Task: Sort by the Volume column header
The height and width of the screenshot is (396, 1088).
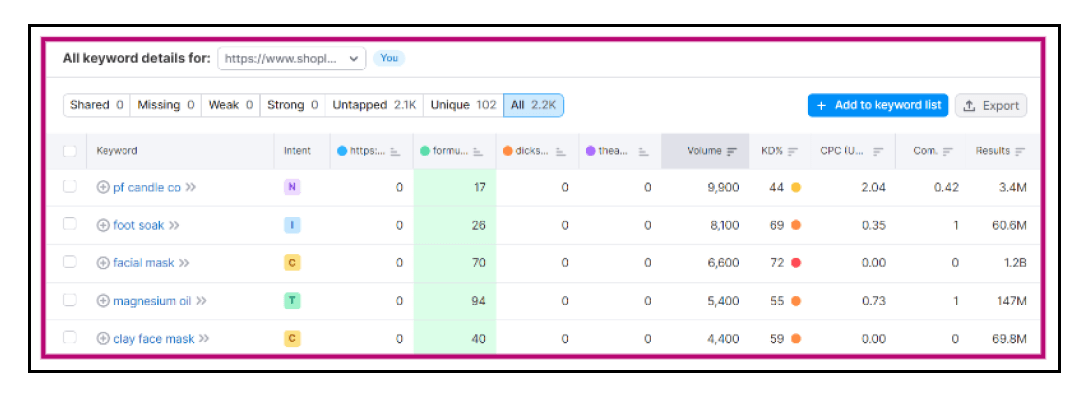Action: pos(705,151)
